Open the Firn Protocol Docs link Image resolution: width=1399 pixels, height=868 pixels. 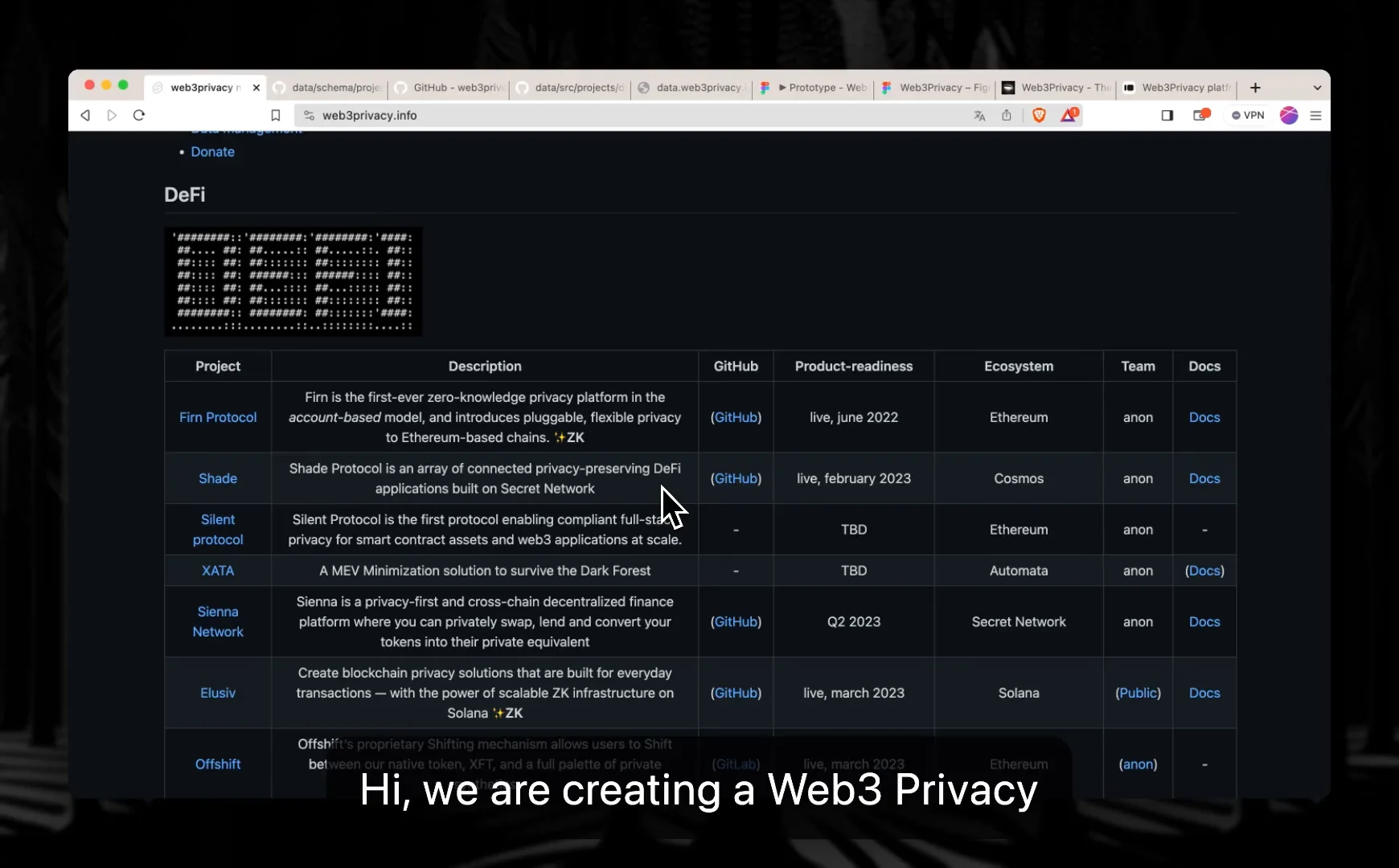1205,417
